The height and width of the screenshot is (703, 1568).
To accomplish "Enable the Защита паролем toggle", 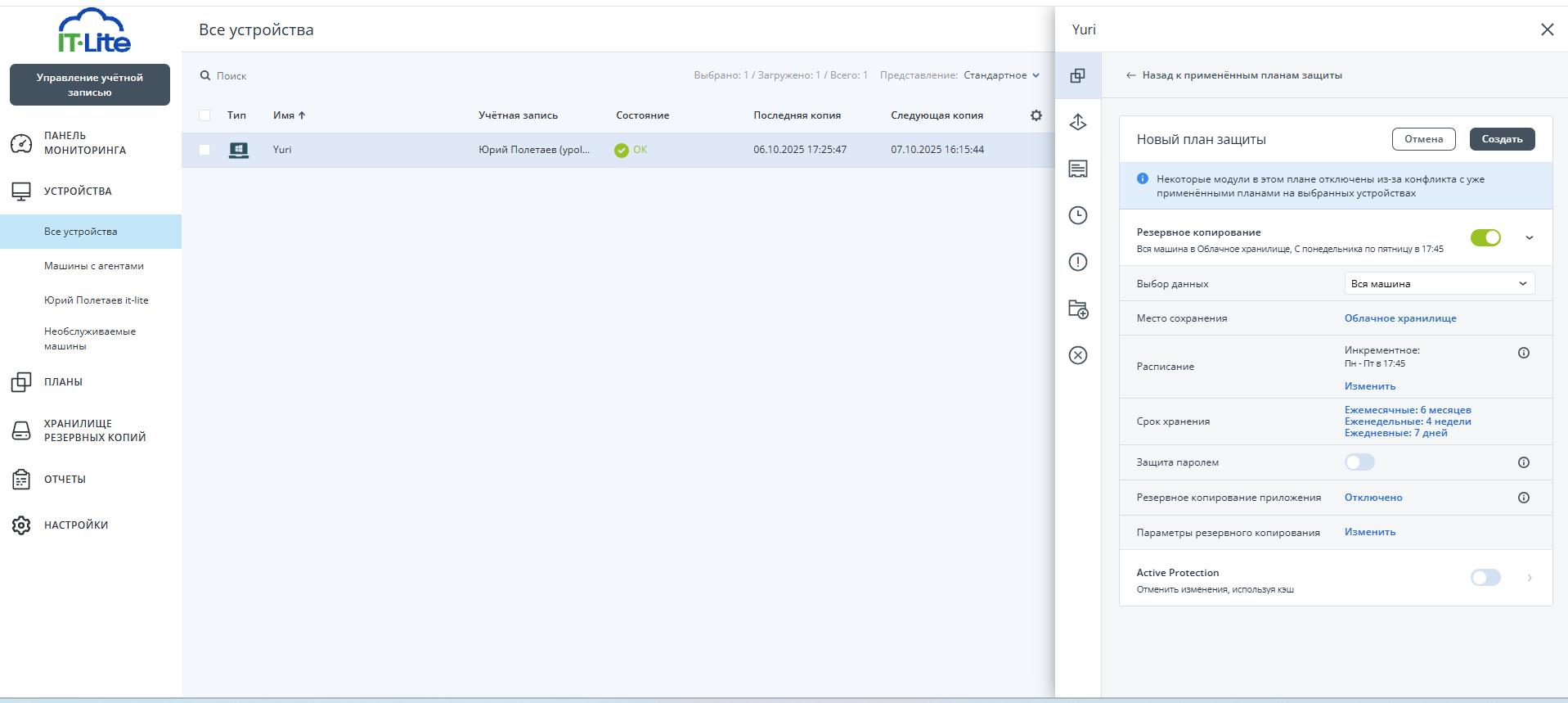I will (1359, 462).
